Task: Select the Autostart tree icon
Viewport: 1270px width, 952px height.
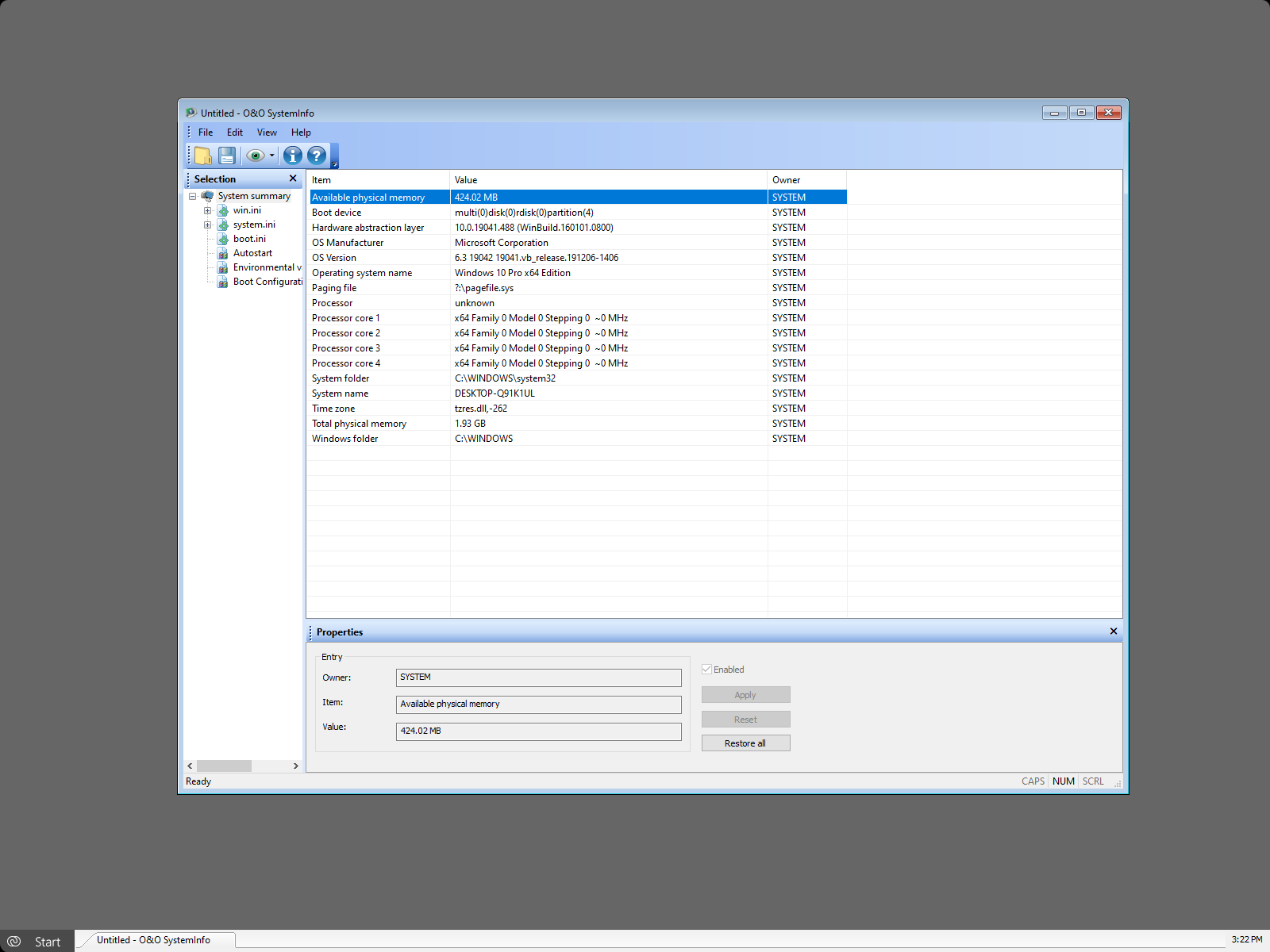Action: [x=223, y=254]
